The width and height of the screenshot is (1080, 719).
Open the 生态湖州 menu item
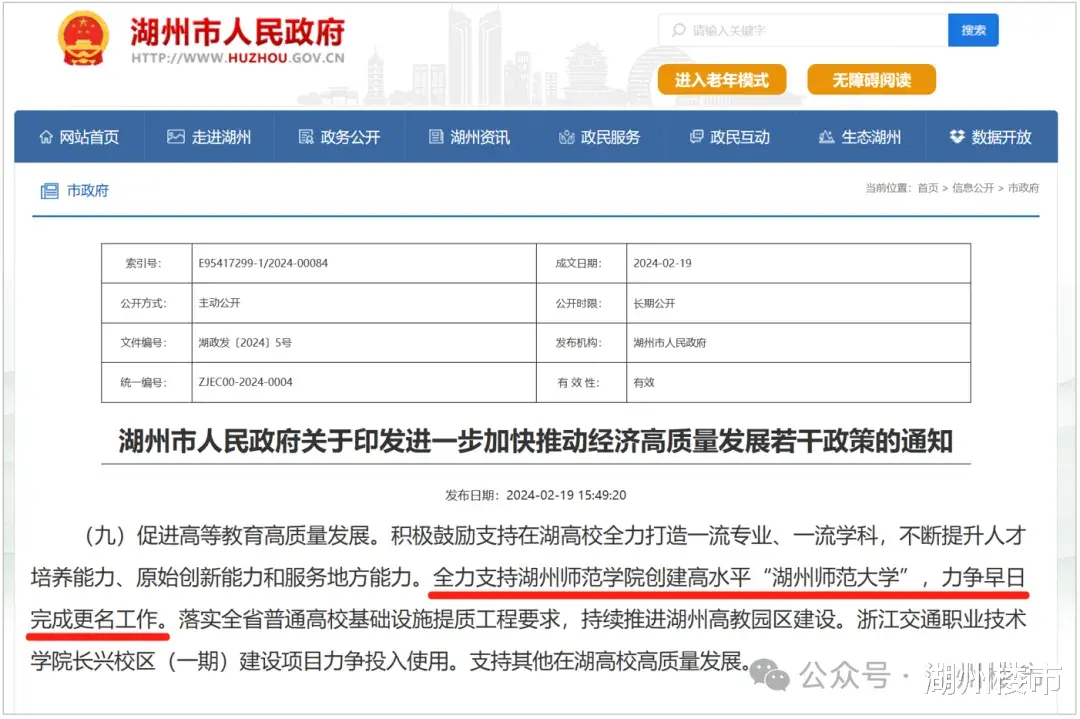860,137
